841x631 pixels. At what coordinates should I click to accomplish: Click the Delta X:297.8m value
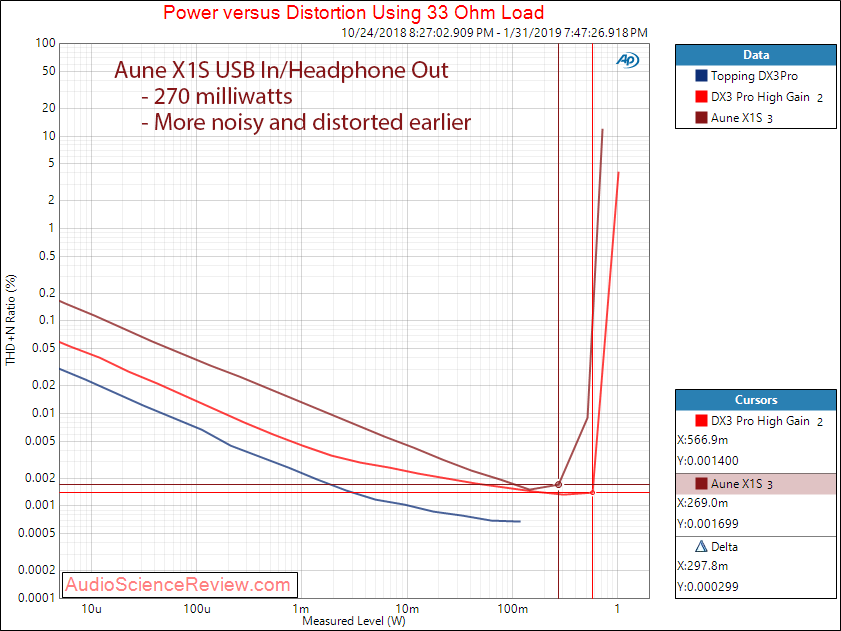coord(703,566)
